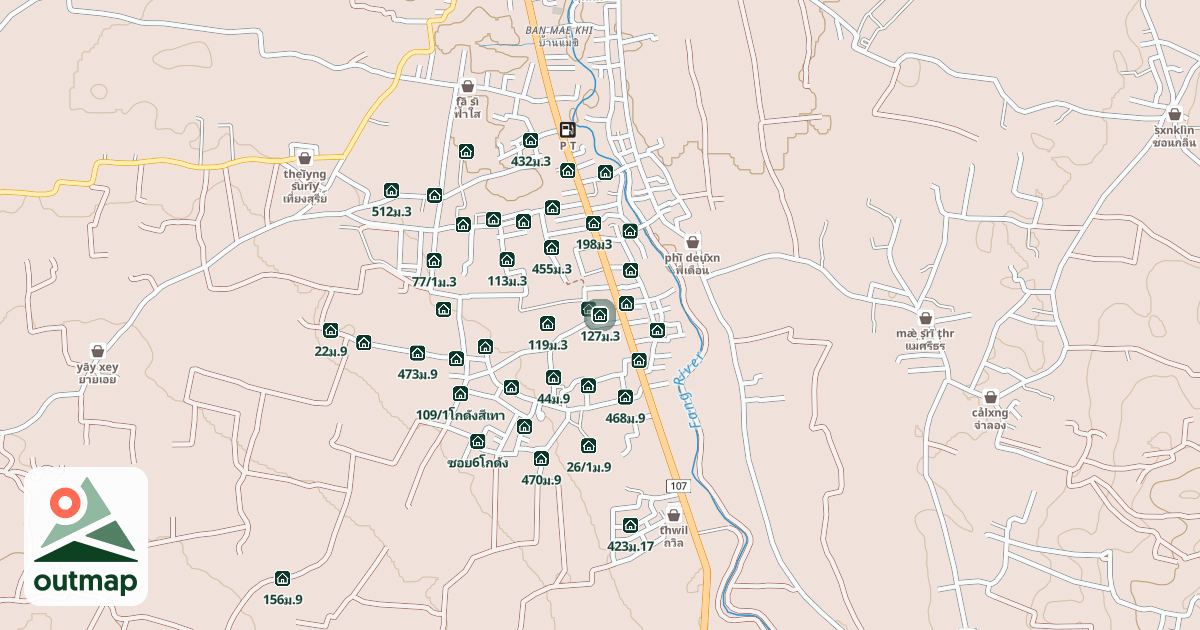Open the shop icon for แม่ศรีธร
This screenshot has height=630, width=1200.
click(925, 317)
